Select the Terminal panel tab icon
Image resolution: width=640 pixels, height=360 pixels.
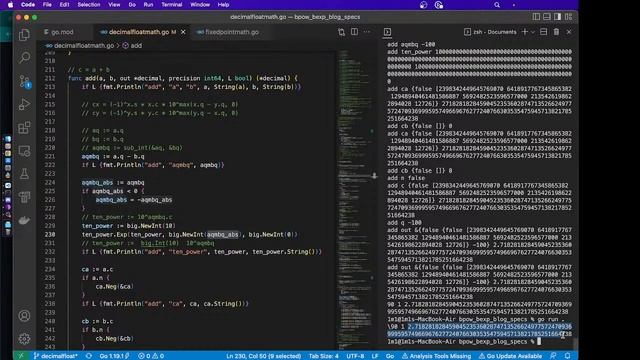tap(387, 32)
